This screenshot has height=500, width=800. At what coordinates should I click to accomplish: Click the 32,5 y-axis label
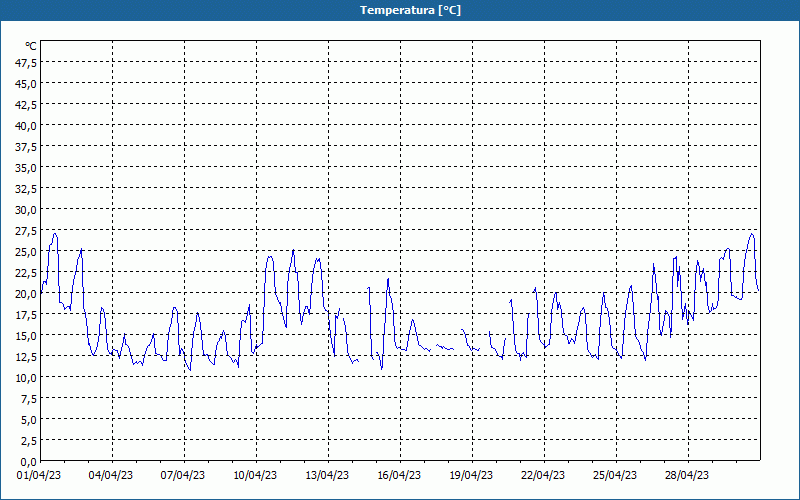27,189
